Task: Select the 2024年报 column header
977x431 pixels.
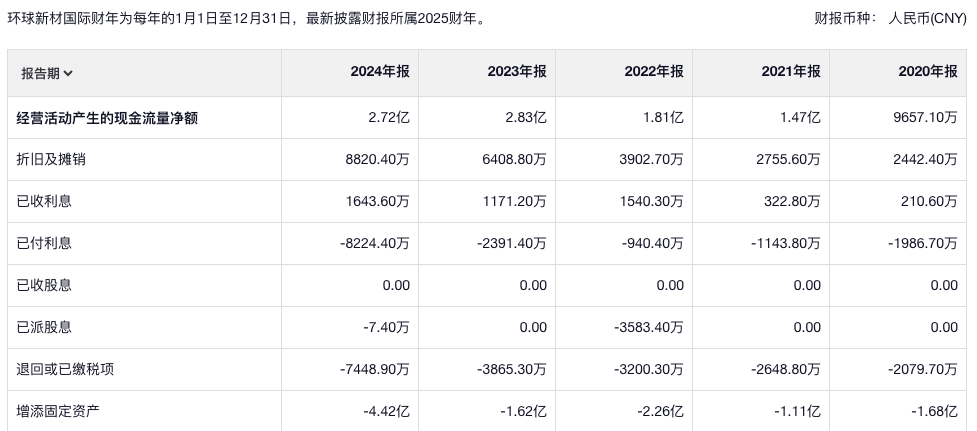Action: [x=379, y=72]
